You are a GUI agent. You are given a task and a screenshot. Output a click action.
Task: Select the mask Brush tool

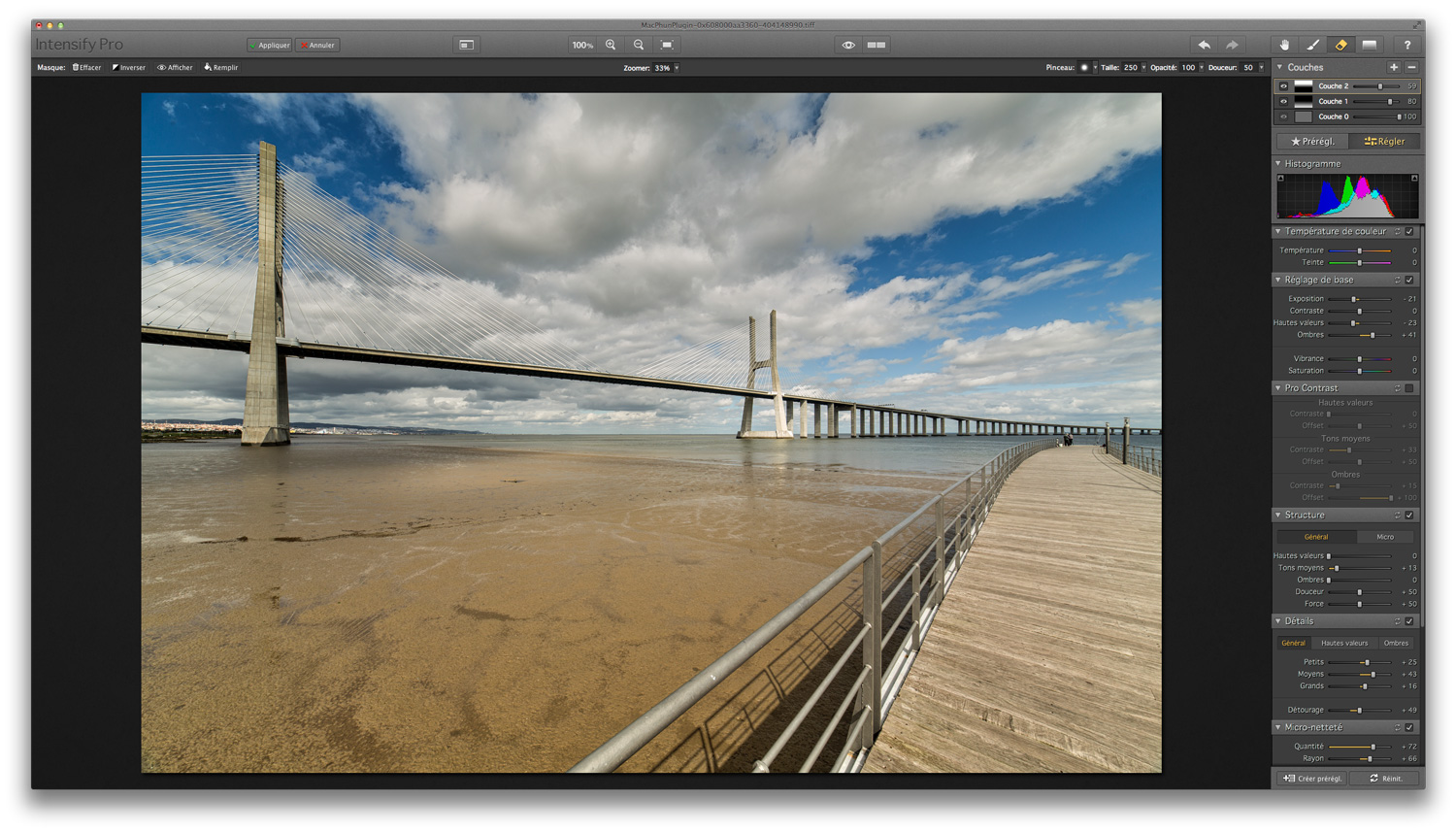[x=1312, y=45]
